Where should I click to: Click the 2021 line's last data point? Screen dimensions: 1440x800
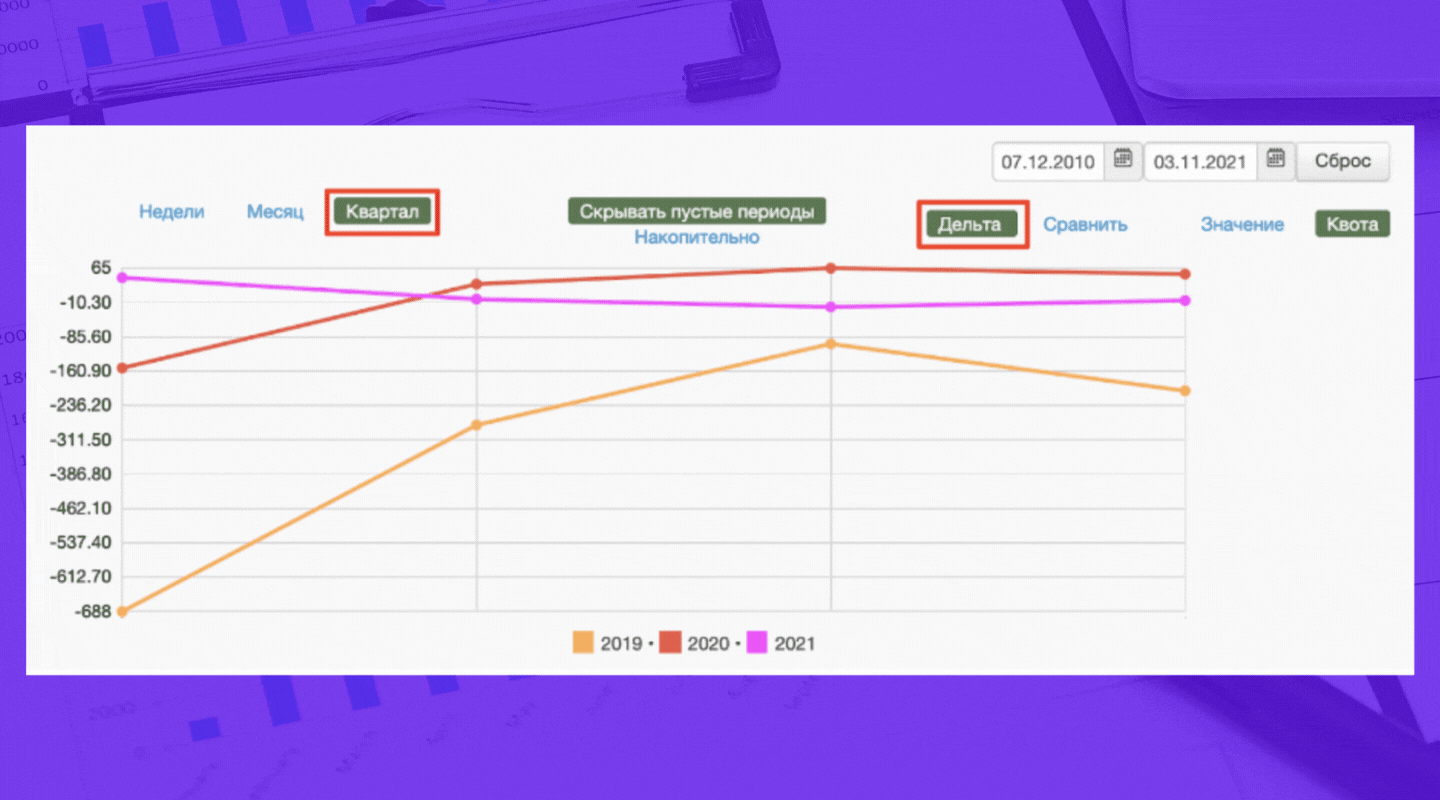[1185, 300]
